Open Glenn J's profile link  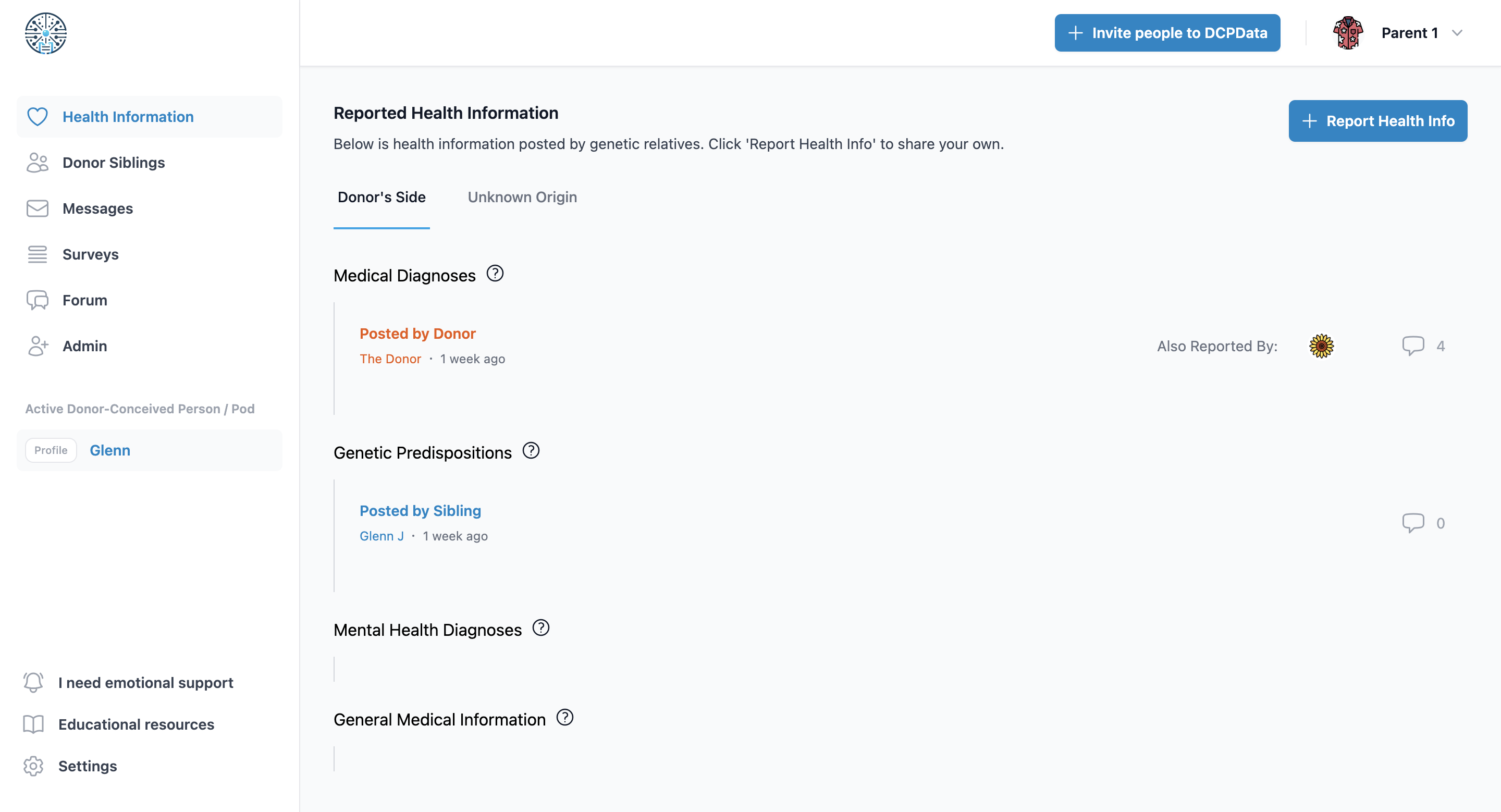point(381,535)
